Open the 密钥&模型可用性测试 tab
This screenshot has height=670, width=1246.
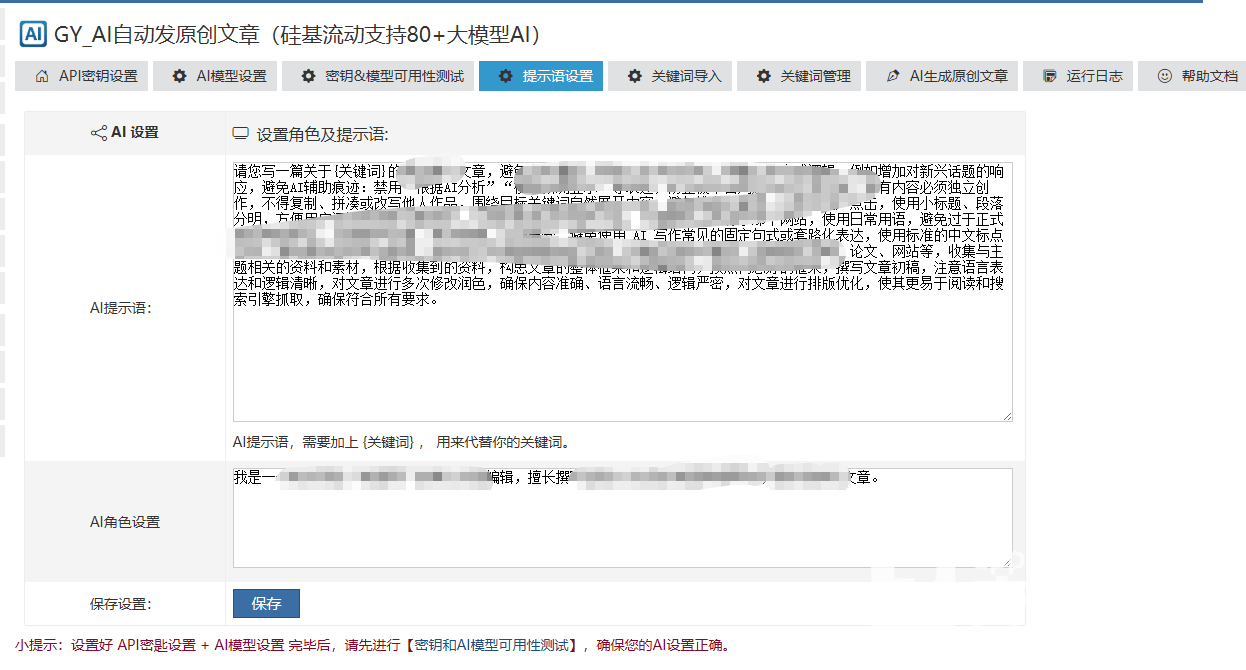click(379, 76)
